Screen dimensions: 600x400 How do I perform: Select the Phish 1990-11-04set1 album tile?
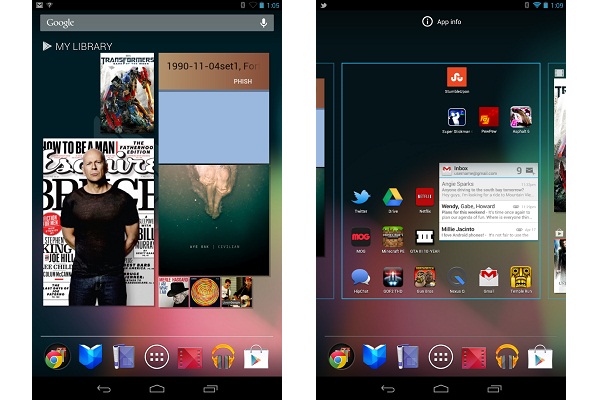pyautogui.click(x=213, y=70)
